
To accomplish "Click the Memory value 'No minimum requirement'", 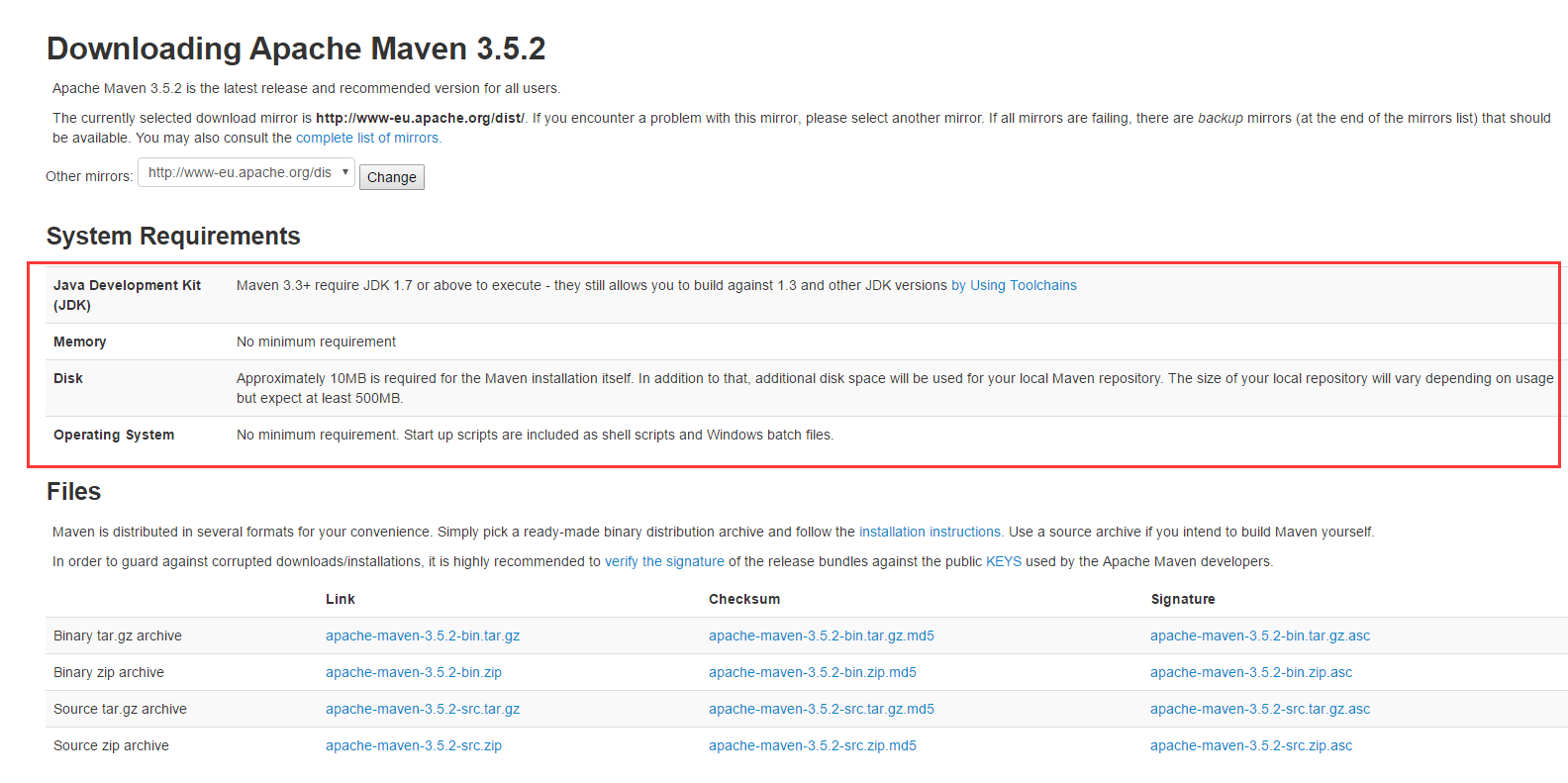I will [316, 342].
